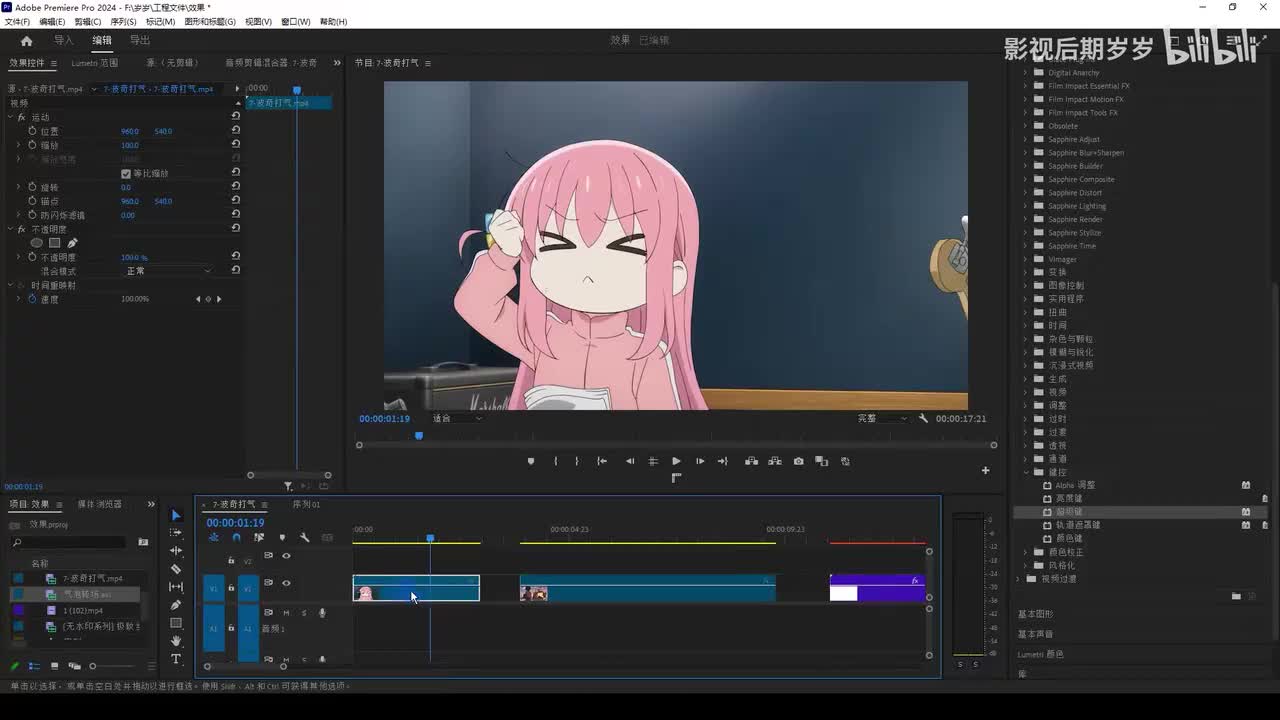Open the 文件(F) menu
1280x720 pixels.
tap(17, 21)
